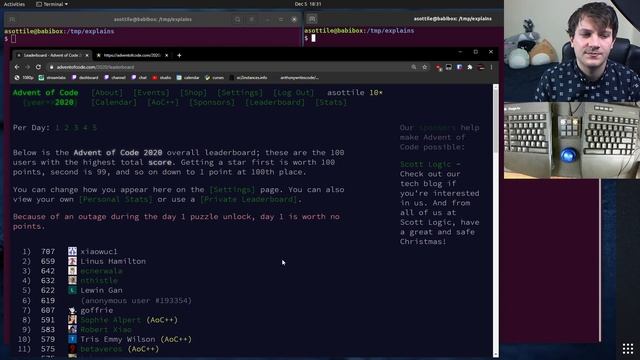Open the [Settings] nav link
The image size is (640, 360).
point(240,93)
